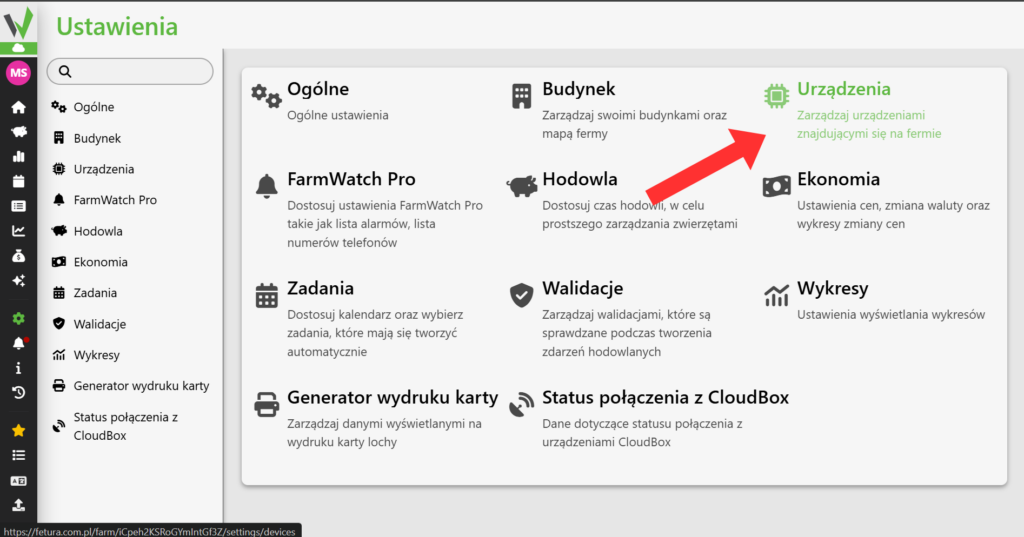Open the info icon in dark sidebar
1024x537 pixels.
[18, 368]
